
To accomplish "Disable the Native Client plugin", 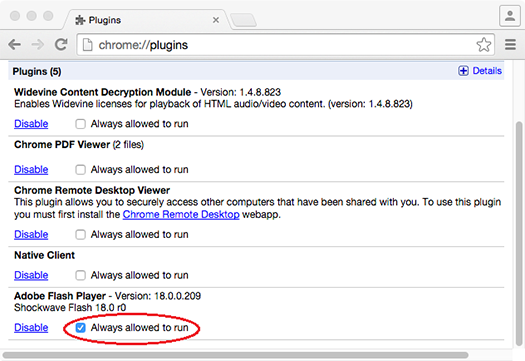I will pos(31,275).
